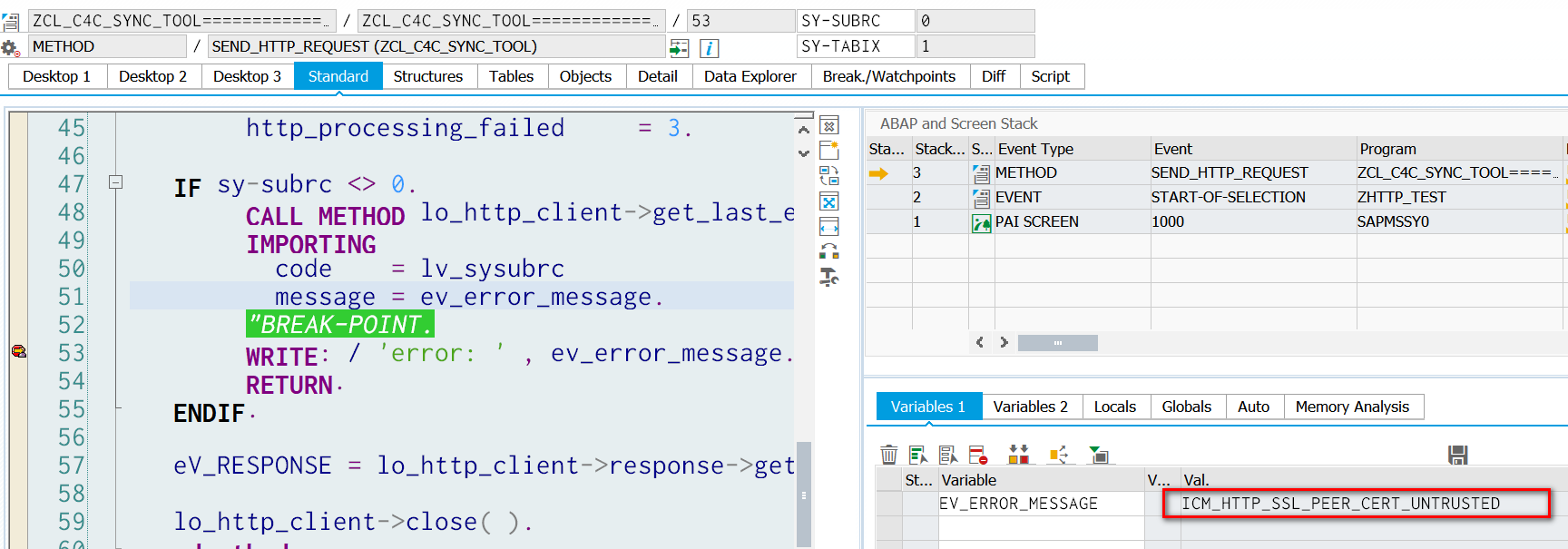This screenshot has width=1568, height=549.
Task: Switch to the Variables 2 tab
Action: click(x=1031, y=407)
